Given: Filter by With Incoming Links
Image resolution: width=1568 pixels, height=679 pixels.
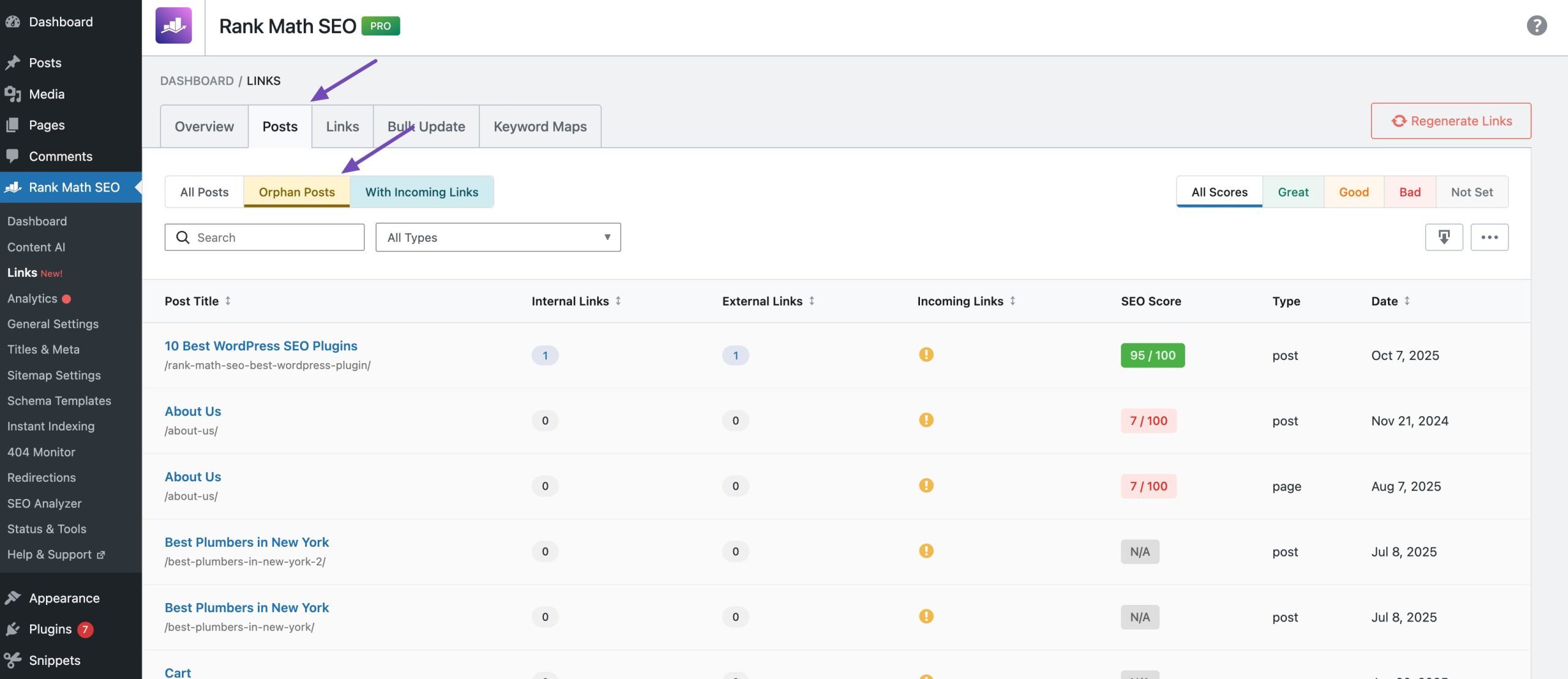Looking at the screenshot, I should coord(421,192).
